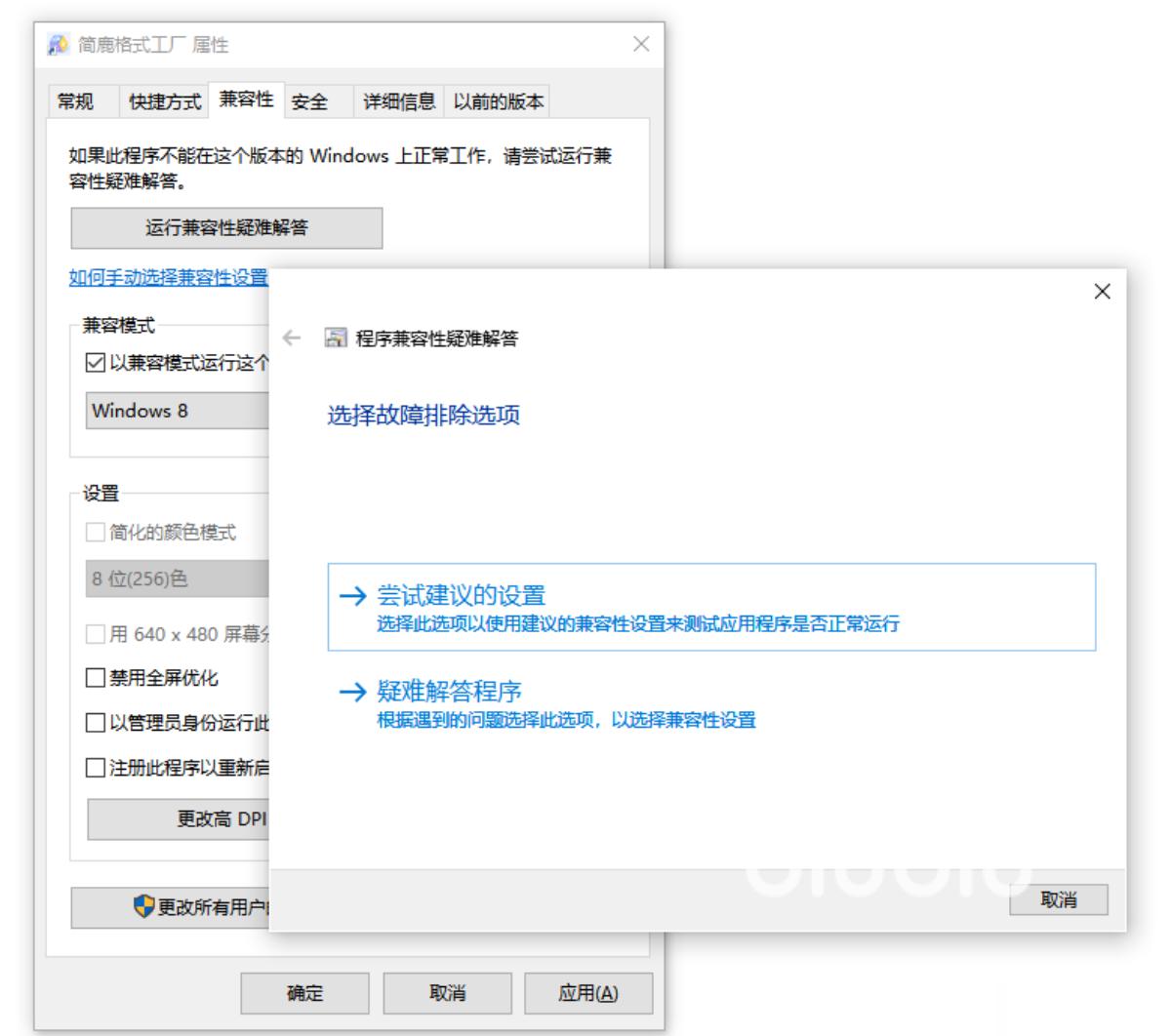Open the 8 位(256)色 dropdown

click(x=177, y=578)
